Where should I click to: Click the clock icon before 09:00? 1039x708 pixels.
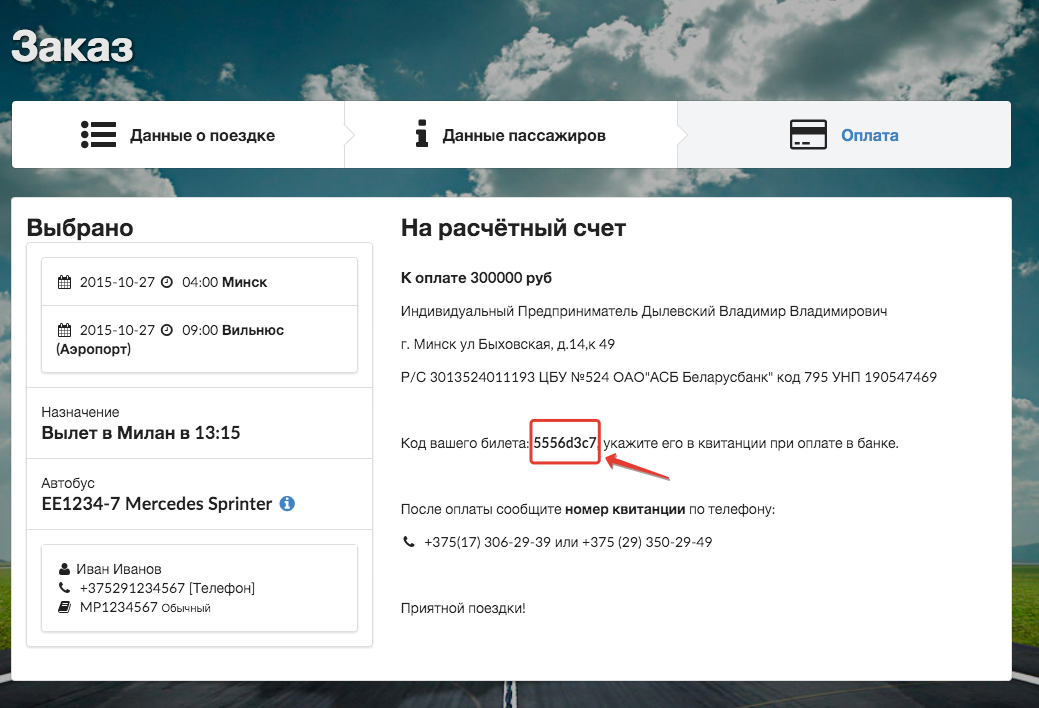coord(167,329)
